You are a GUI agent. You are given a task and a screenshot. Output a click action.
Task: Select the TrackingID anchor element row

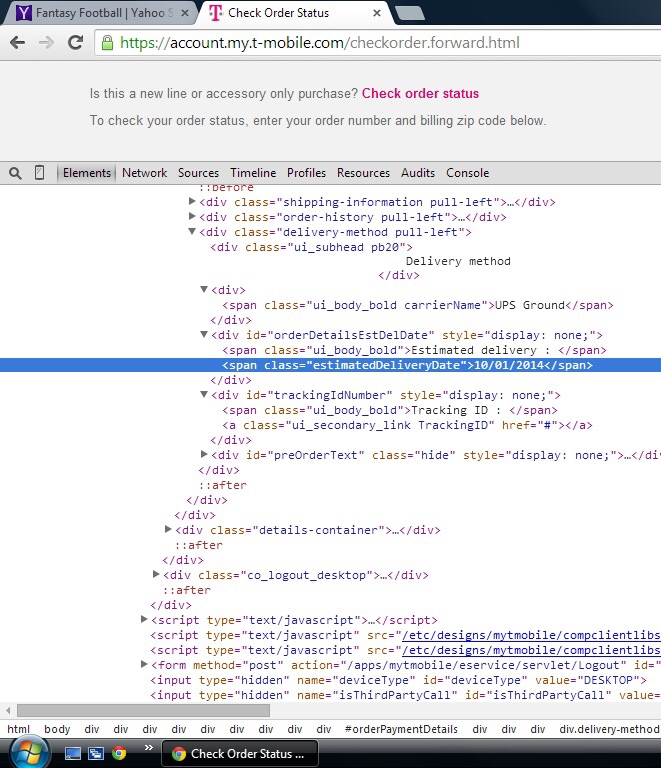407,426
